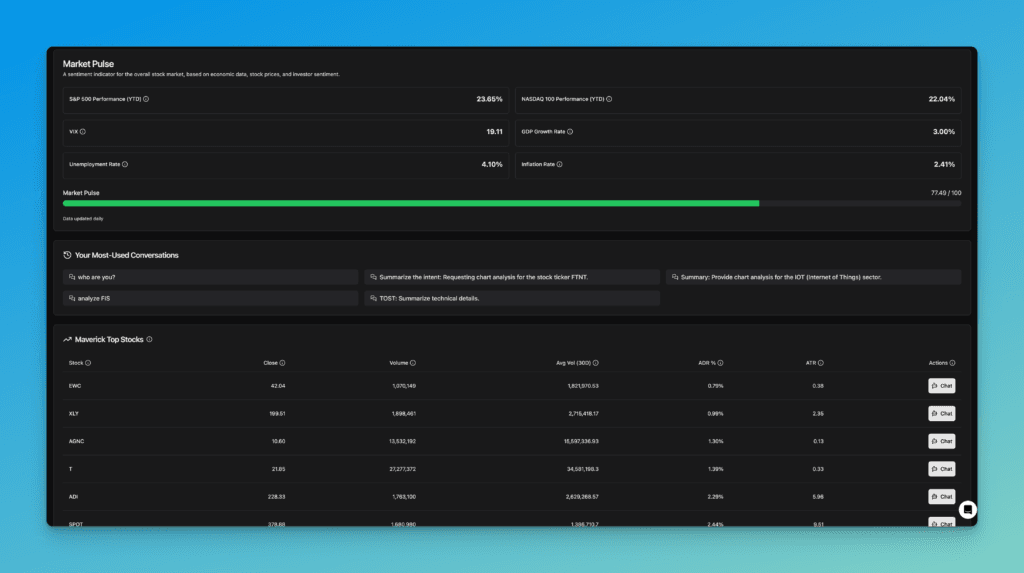Click the NASDAQ 100 value 22.04%
The width and height of the screenshot is (1024, 573).
click(942, 99)
